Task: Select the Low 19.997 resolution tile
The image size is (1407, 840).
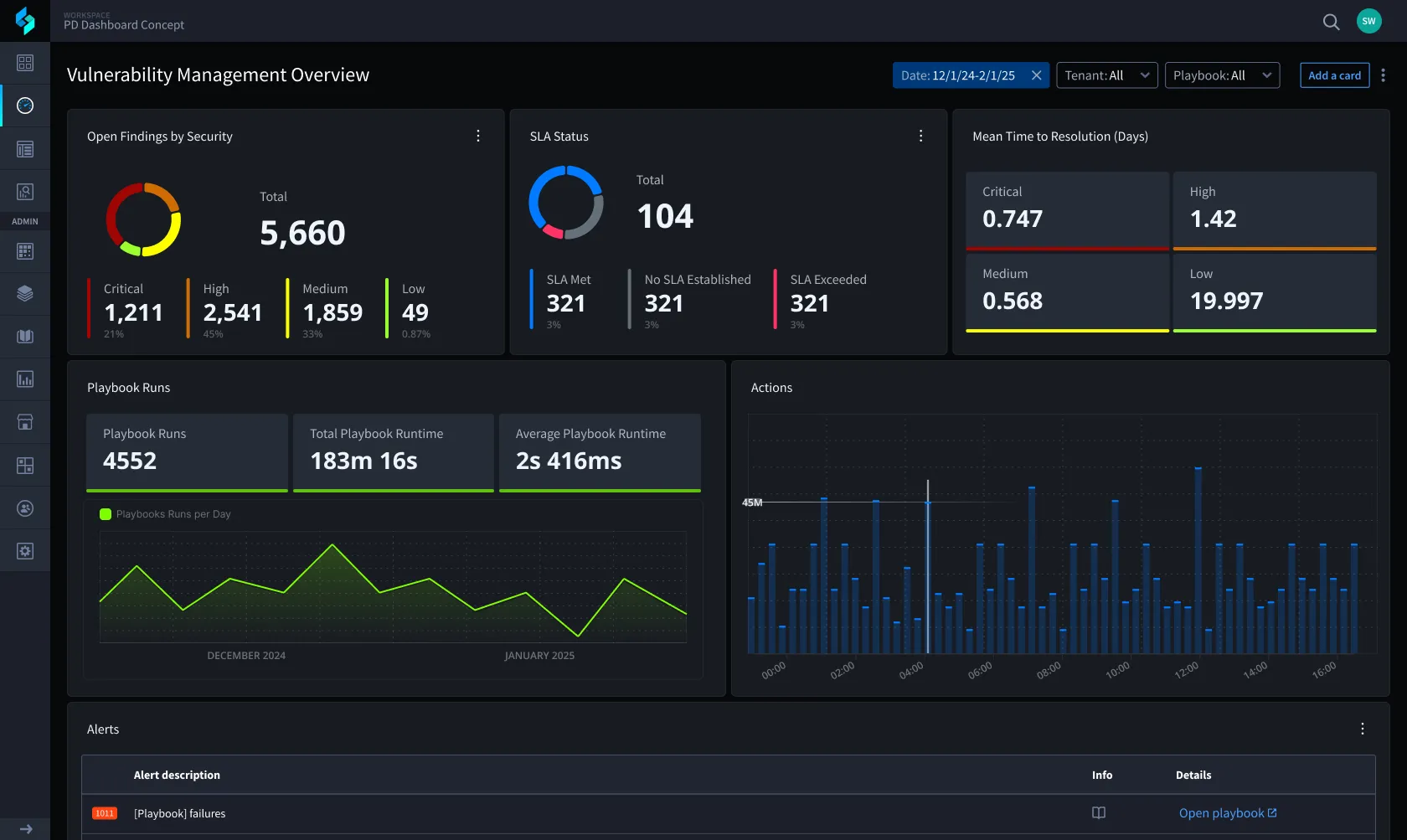Action: (1275, 293)
